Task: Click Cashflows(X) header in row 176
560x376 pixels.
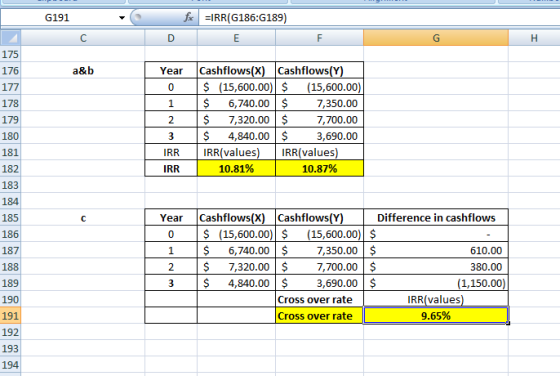Action: click(236, 71)
